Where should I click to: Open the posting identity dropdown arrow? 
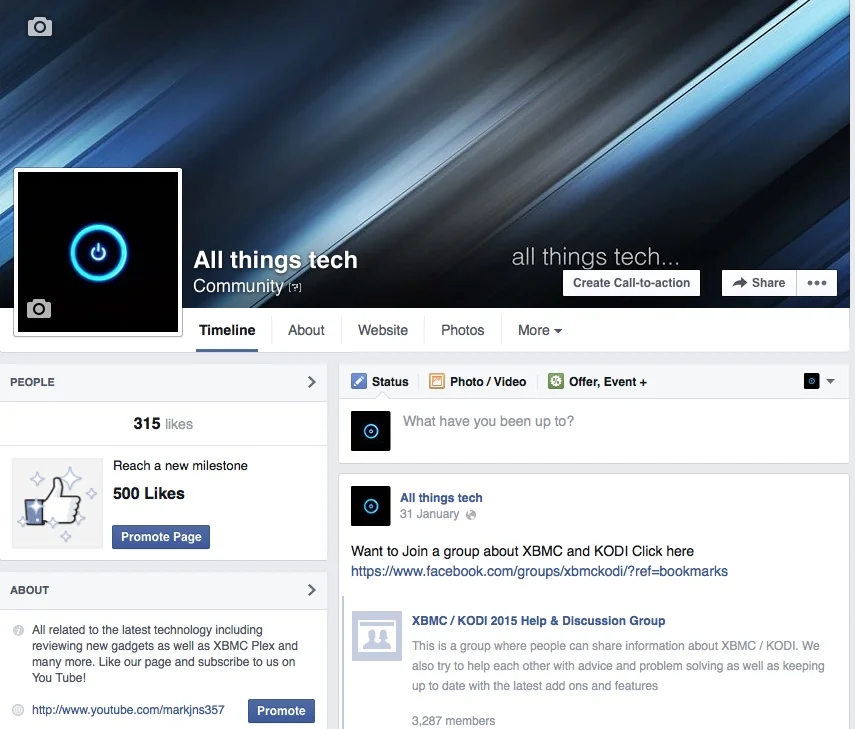[830, 381]
